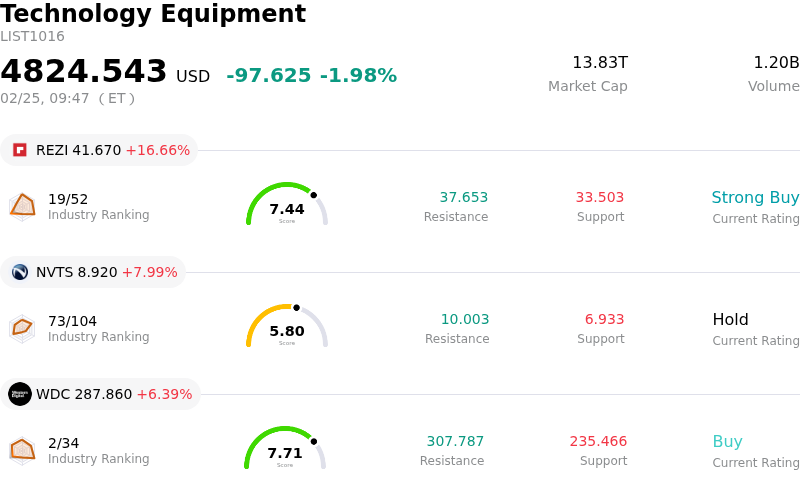This screenshot has width=800, height=488.
Task: Open NVTS industry ranking radar chart icon
Action: (22, 328)
